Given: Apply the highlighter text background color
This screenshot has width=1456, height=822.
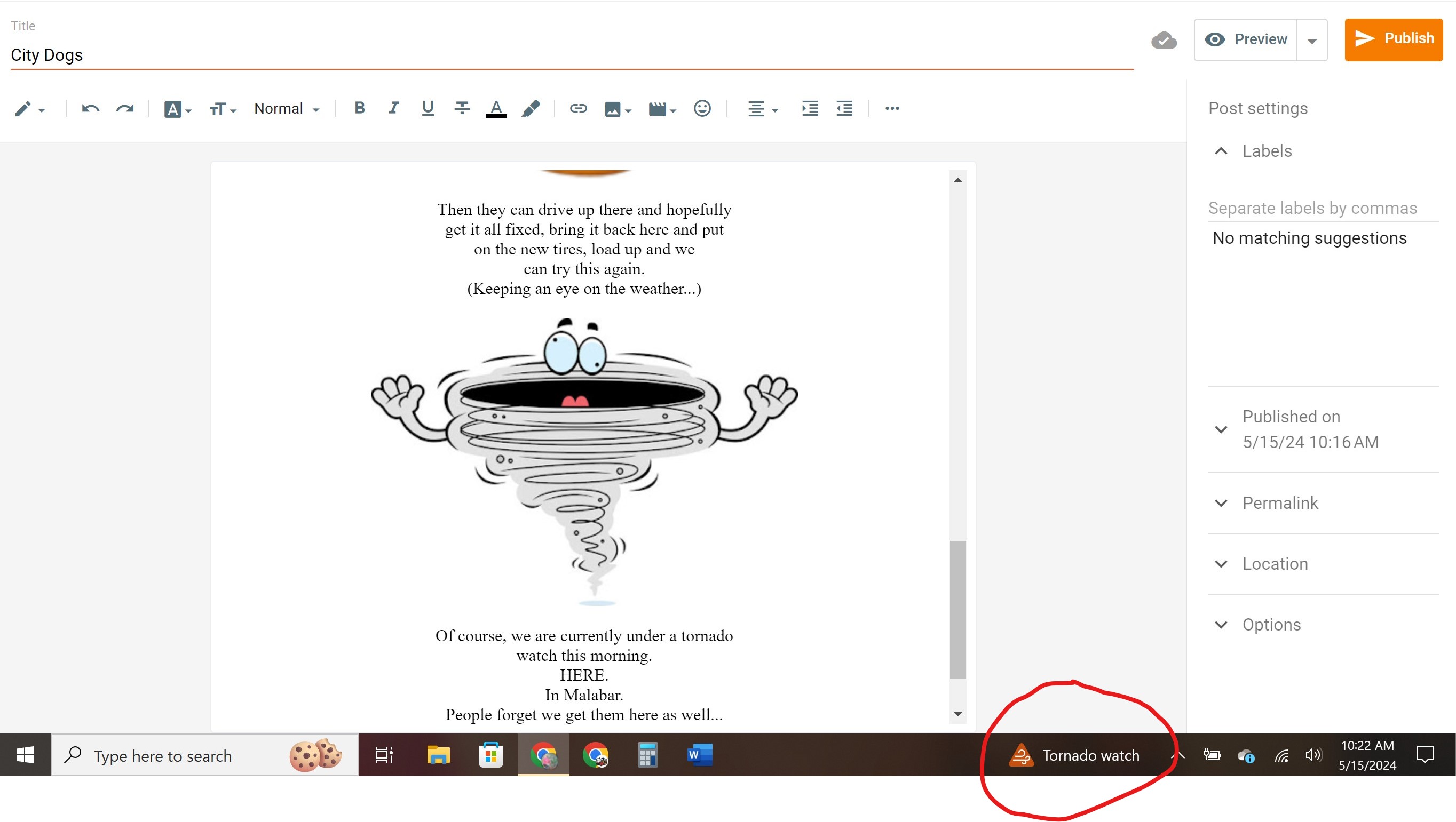Looking at the screenshot, I should (x=530, y=108).
